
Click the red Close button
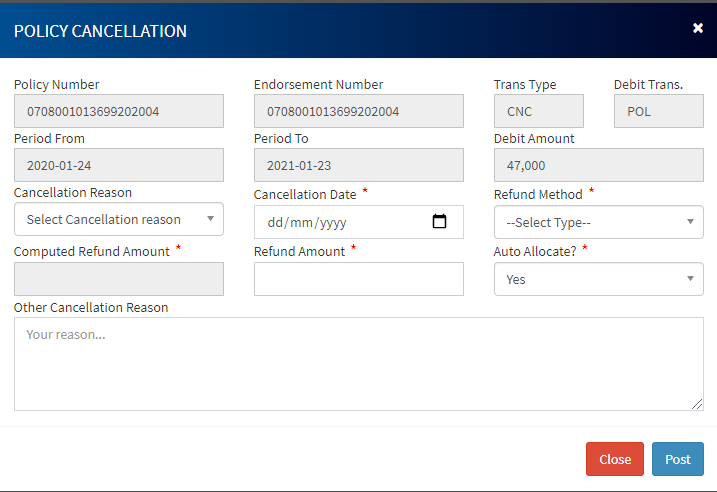(x=615, y=459)
